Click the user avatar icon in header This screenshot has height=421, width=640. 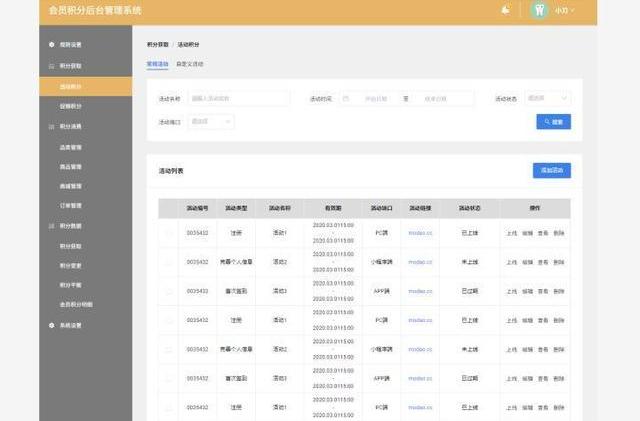coord(540,11)
